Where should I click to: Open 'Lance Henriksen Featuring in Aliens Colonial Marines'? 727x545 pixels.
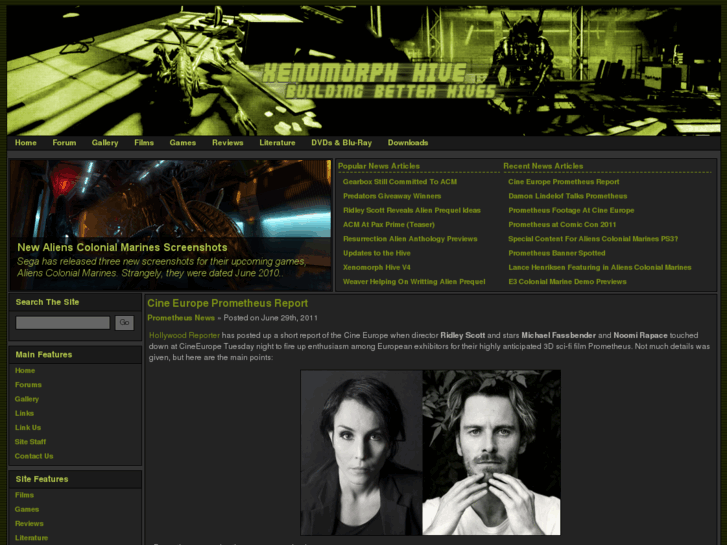pyautogui.click(x=599, y=268)
